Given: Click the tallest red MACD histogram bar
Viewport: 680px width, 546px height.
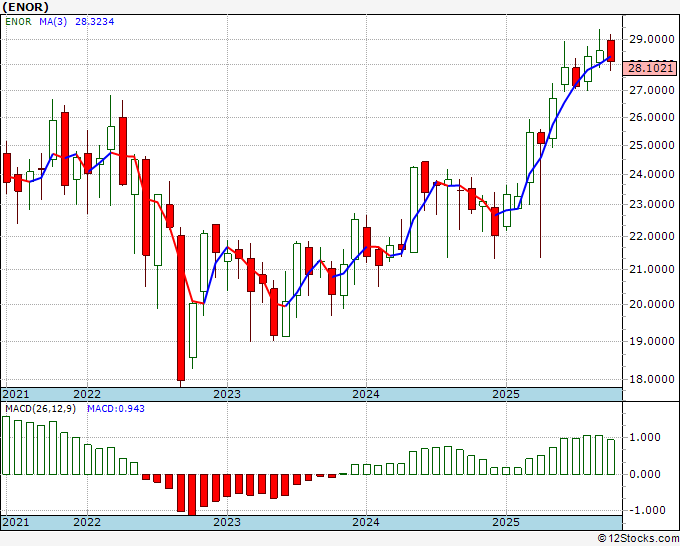Looking at the screenshot, I should click(x=192, y=495).
